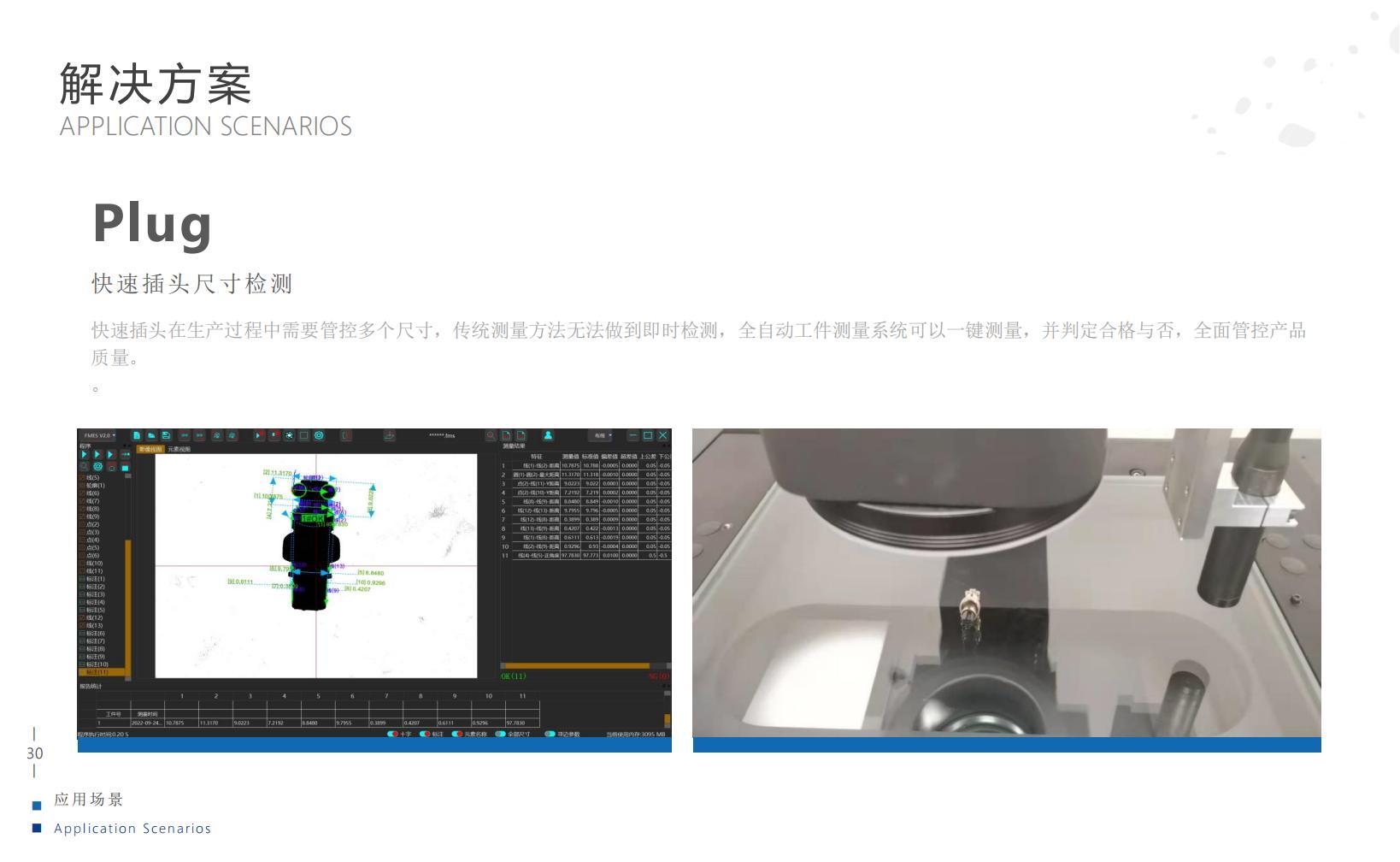
Task: Check the box beside 线(6) in tree
Action: [83, 493]
